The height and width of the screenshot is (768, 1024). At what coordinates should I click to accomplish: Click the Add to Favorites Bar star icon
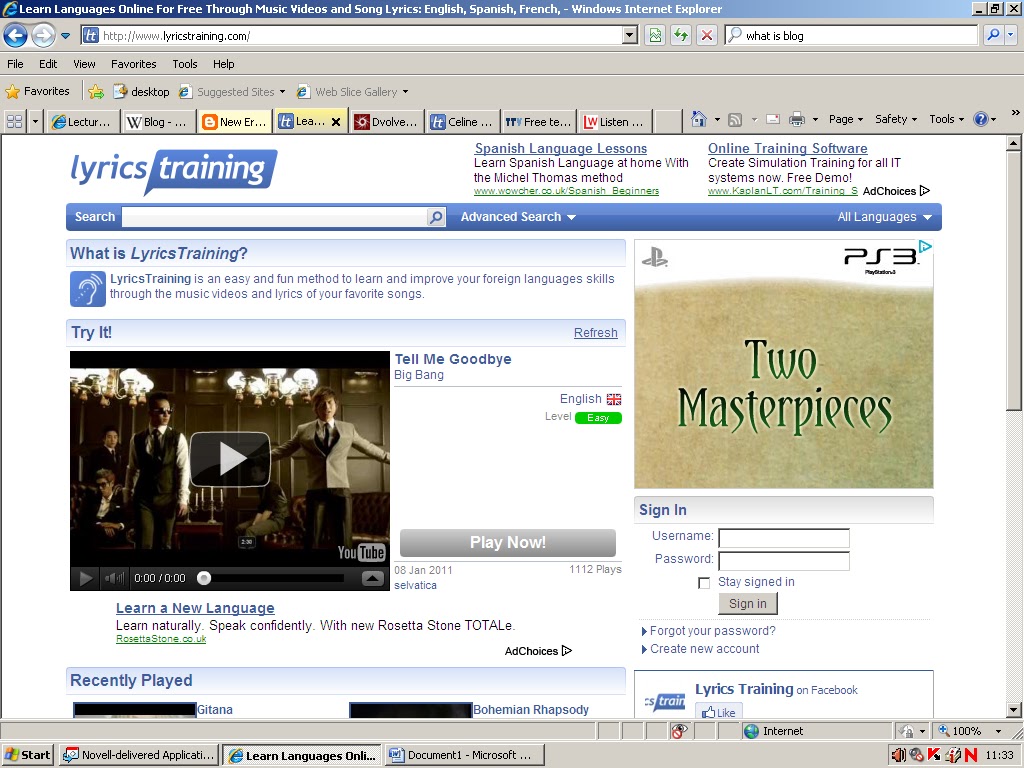[96, 91]
